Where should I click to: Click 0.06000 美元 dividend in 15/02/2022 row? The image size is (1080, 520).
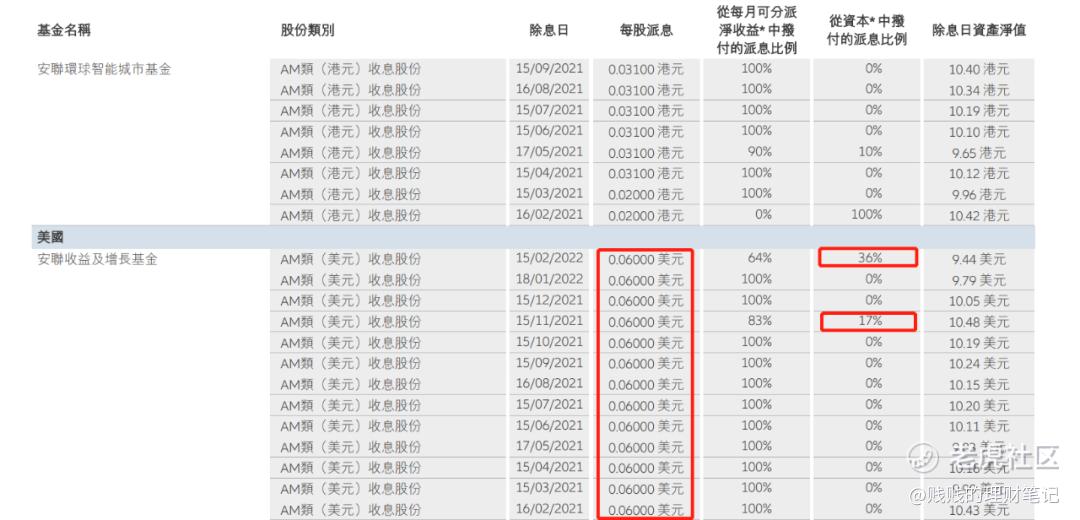point(646,260)
